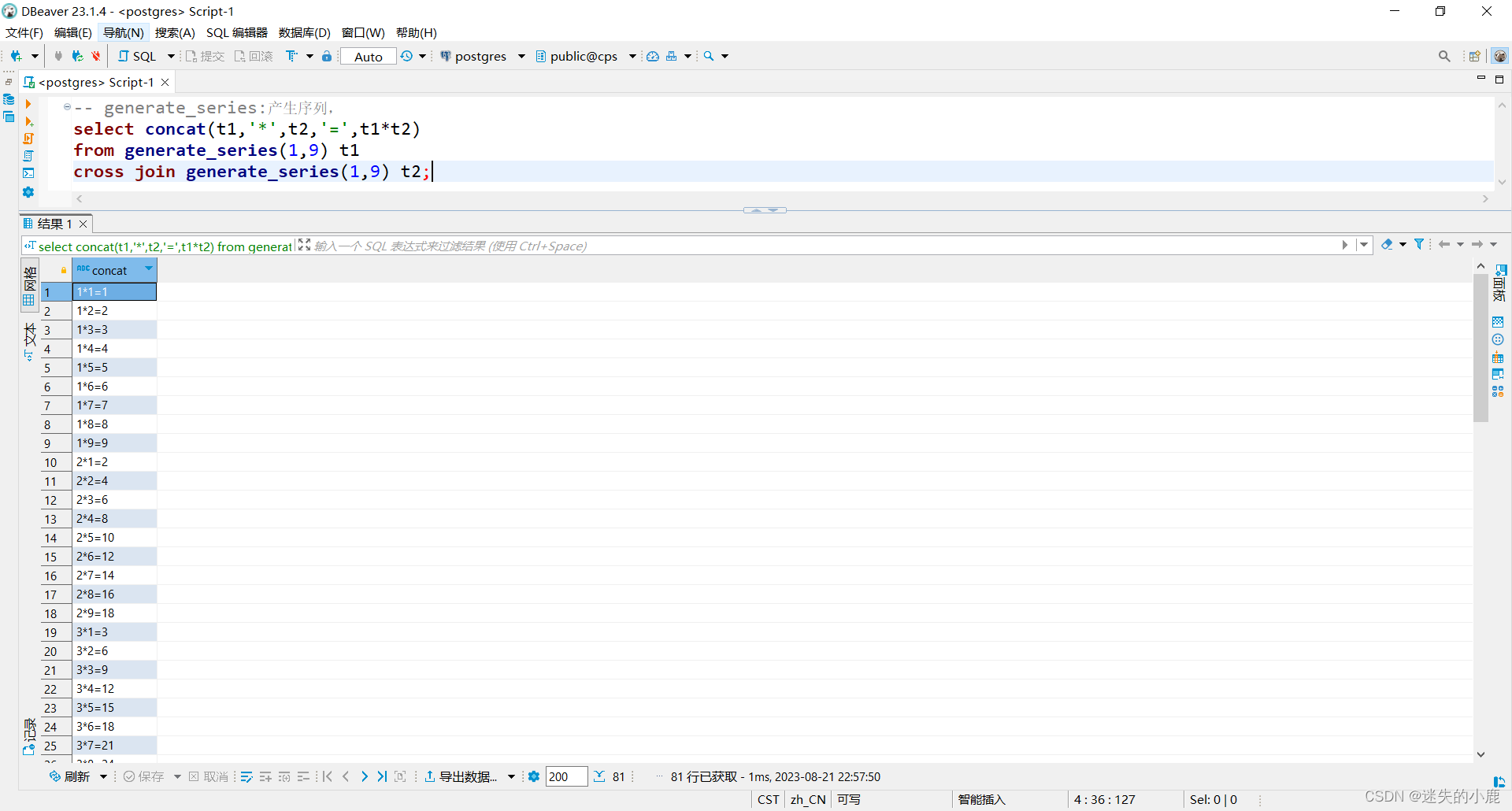Open the SQL button dropdown arrow

171,56
